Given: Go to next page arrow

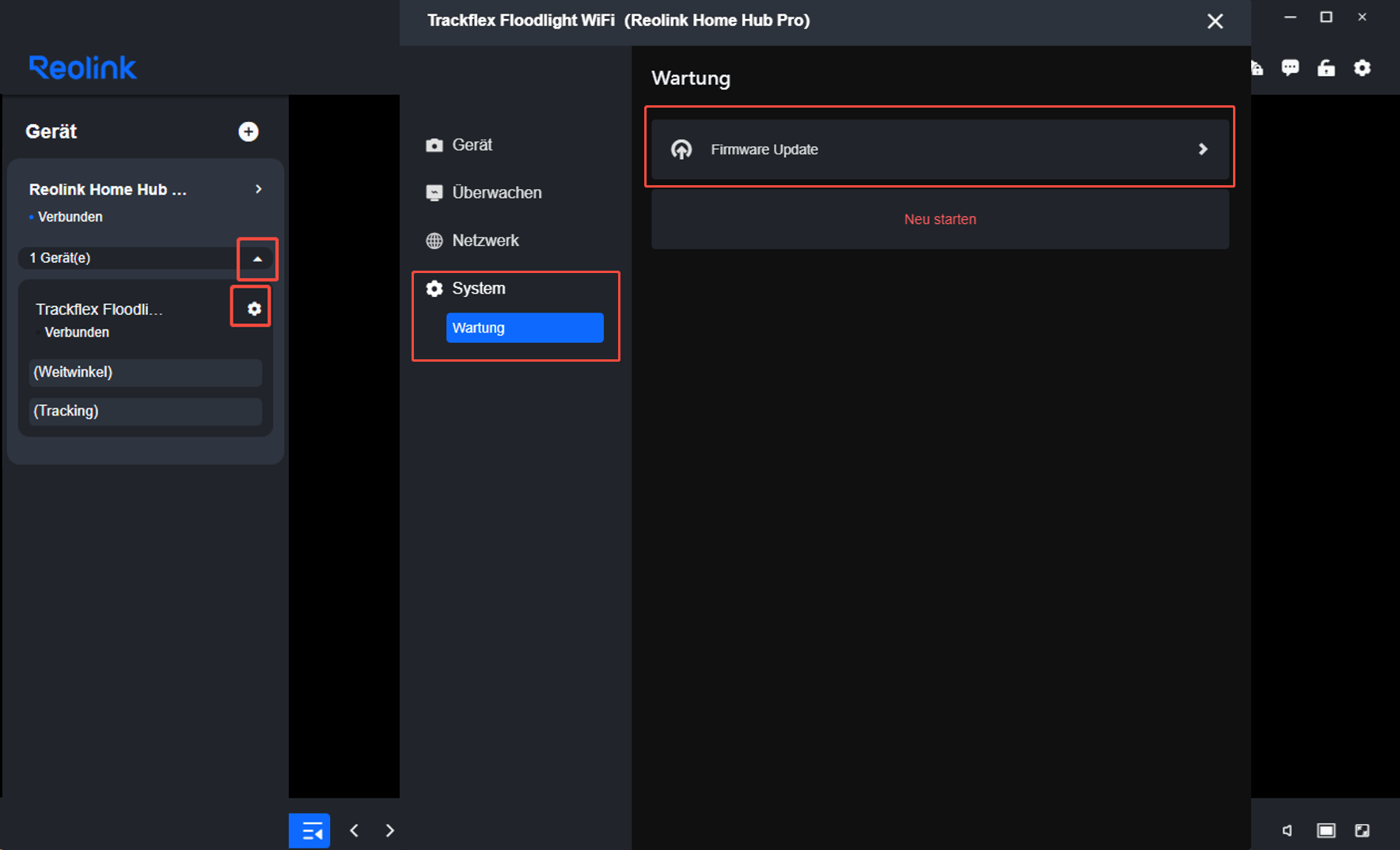Looking at the screenshot, I should [x=389, y=830].
